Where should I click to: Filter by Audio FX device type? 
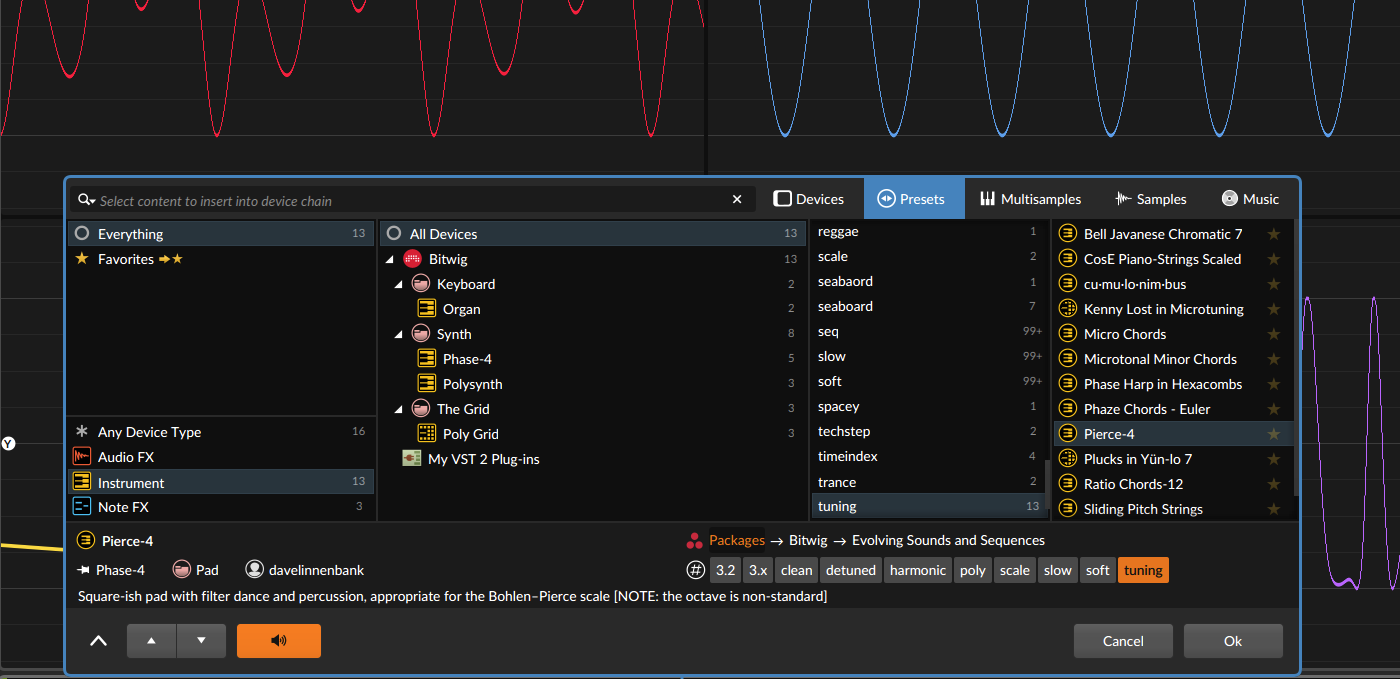[221, 457]
